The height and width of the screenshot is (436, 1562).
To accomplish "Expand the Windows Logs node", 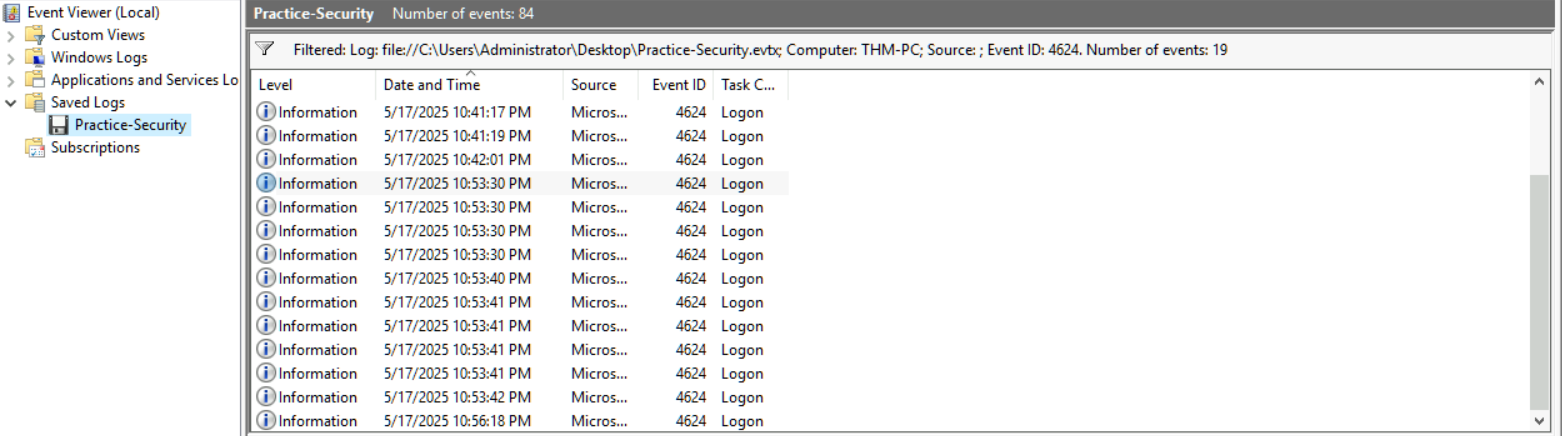I will point(11,58).
